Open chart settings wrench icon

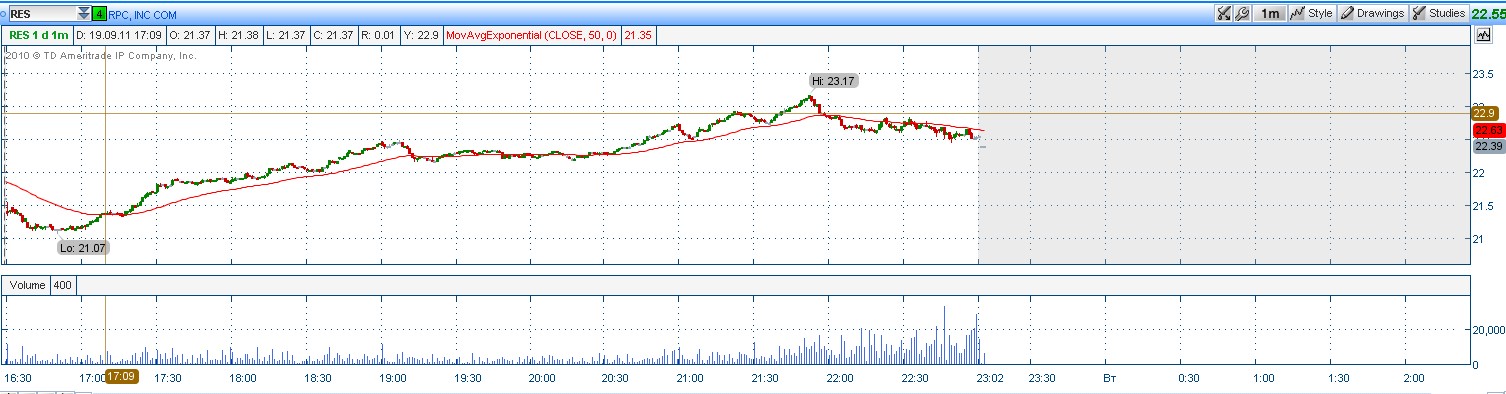tap(1241, 13)
